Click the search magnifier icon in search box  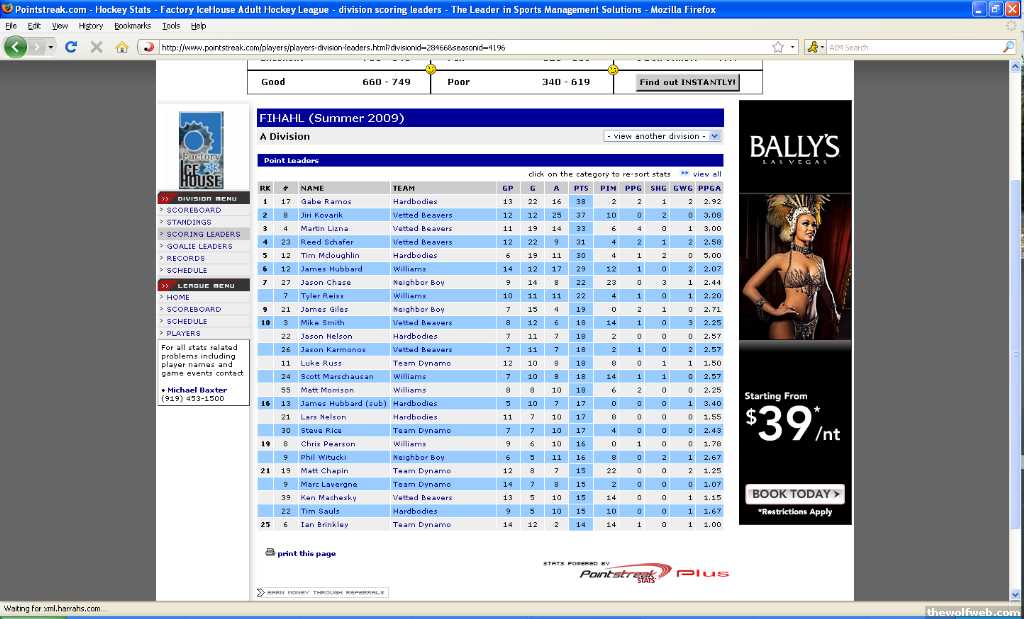1008,47
